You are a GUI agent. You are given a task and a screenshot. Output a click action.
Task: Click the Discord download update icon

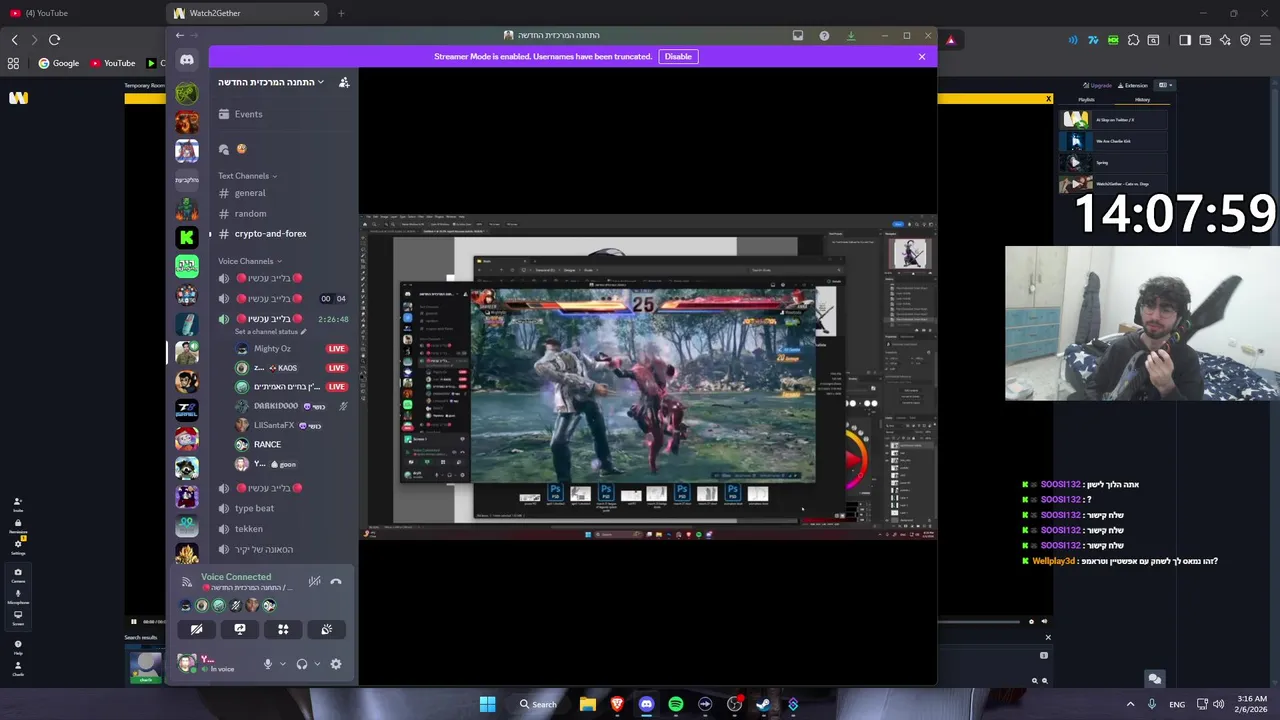pyautogui.click(x=851, y=36)
